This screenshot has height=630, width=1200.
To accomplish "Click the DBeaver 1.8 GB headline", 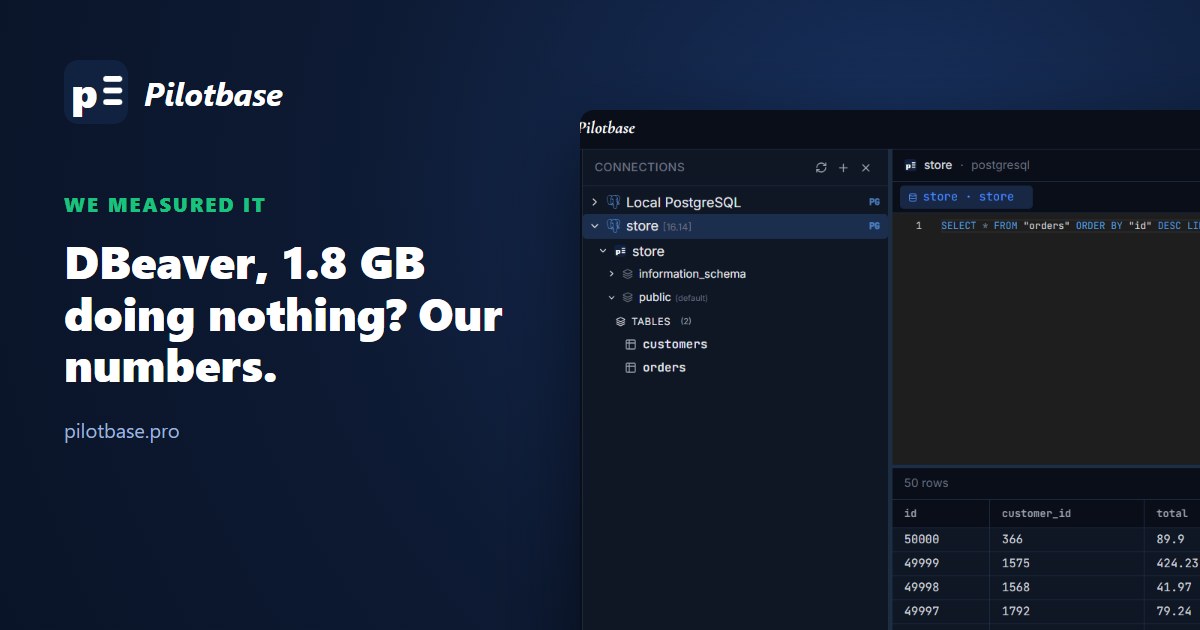I will point(283,317).
